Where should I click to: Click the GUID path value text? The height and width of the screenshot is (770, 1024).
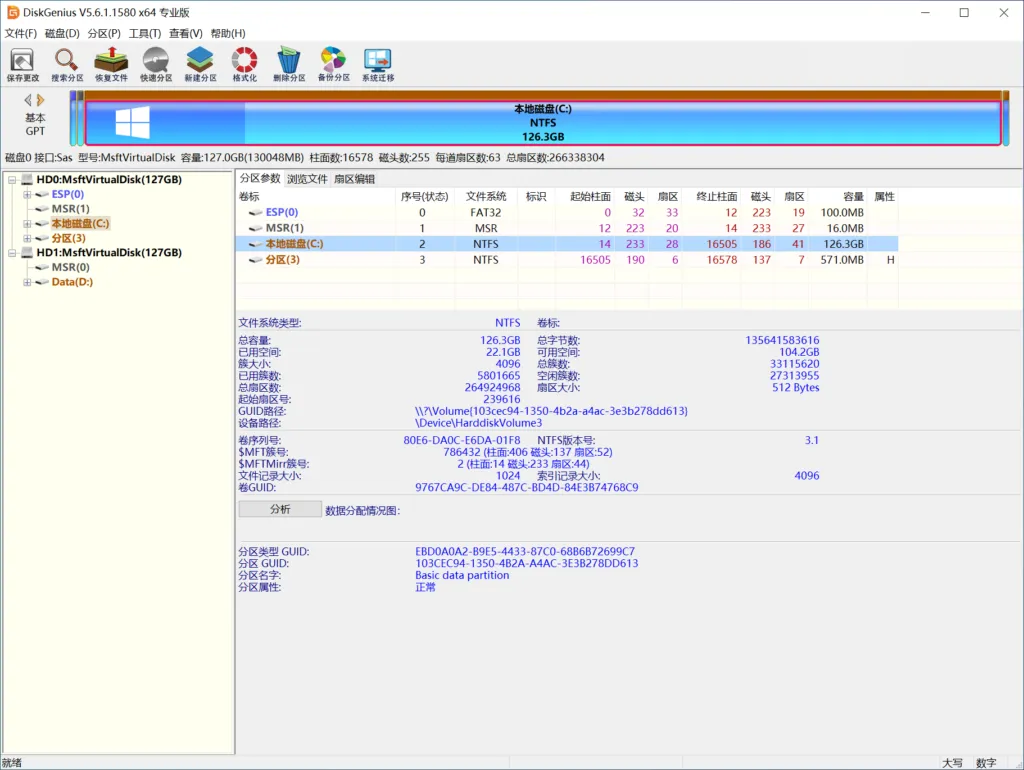pos(551,411)
